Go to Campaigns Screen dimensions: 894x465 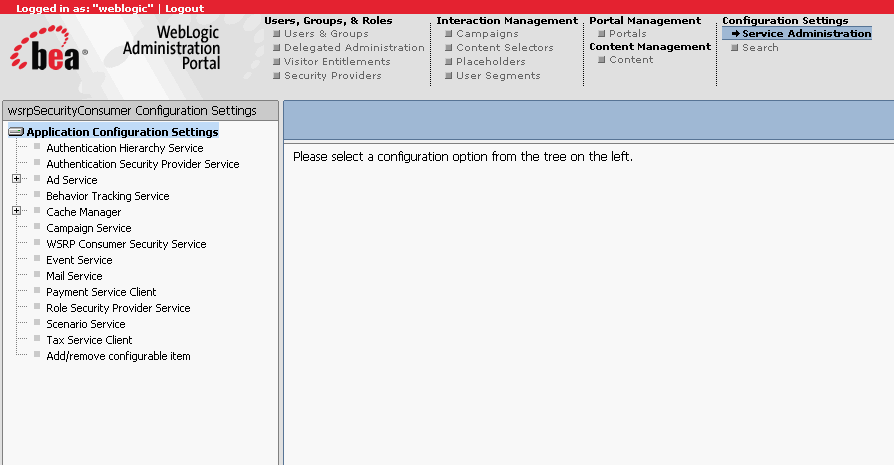(487, 34)
